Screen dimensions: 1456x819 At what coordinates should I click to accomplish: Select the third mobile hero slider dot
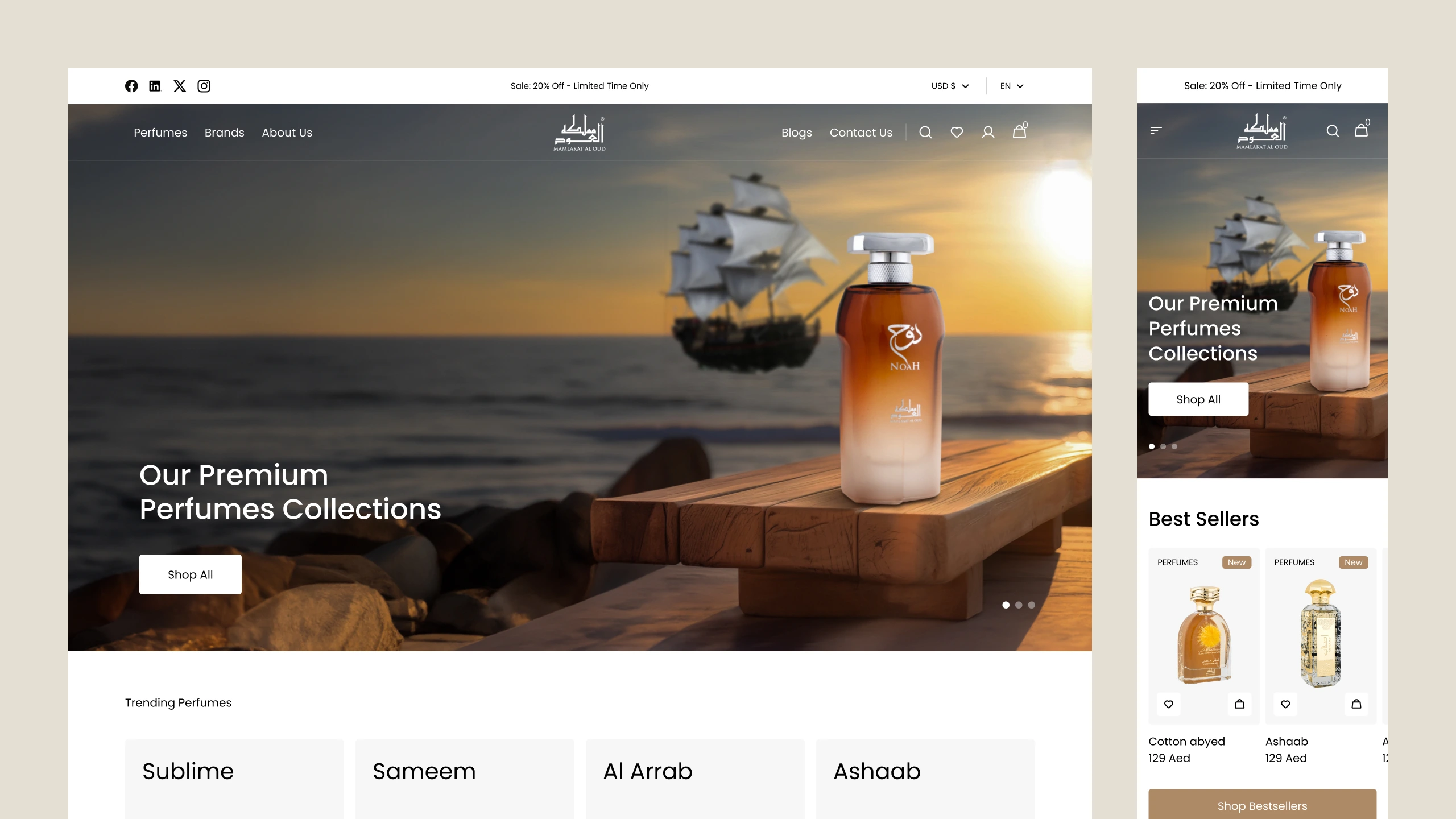tap(1174, 446)
